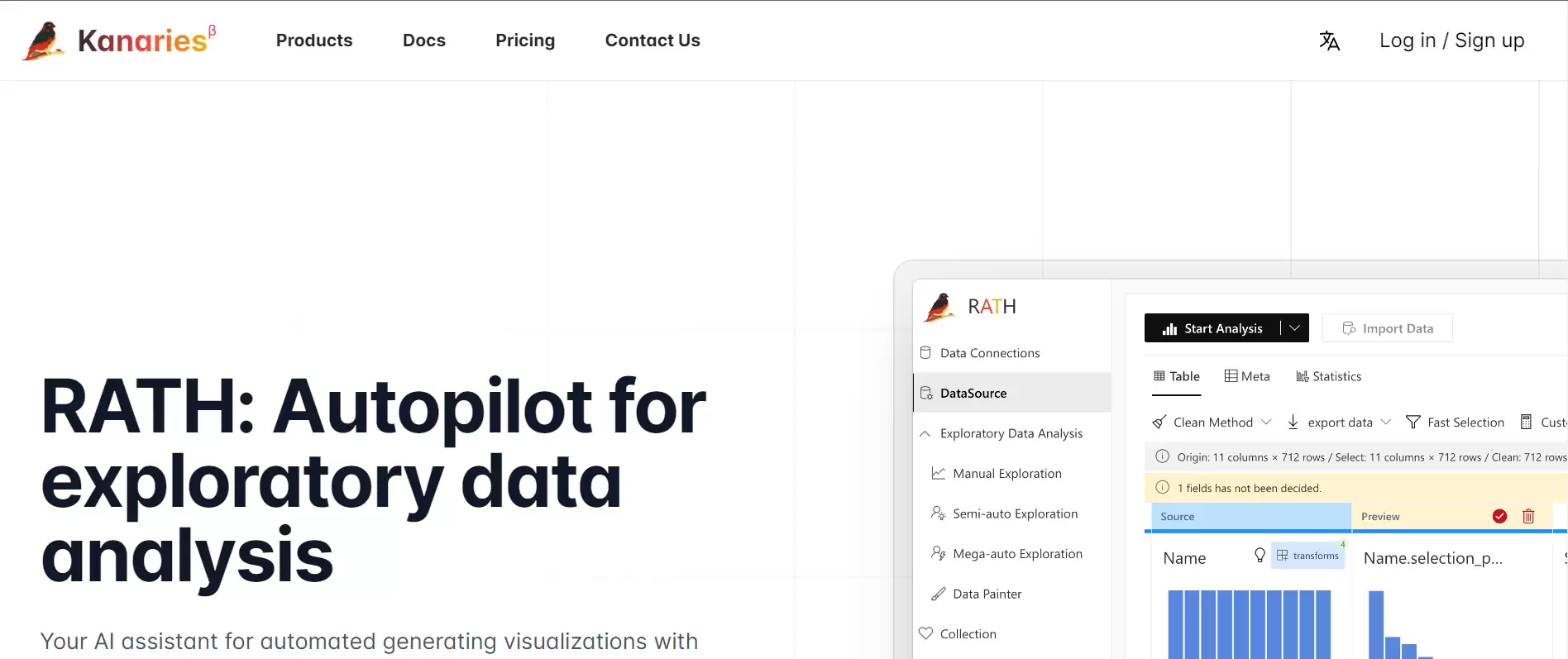Switch to the Statistics tab
1568x659 pixels.
tap(1328, 376)
